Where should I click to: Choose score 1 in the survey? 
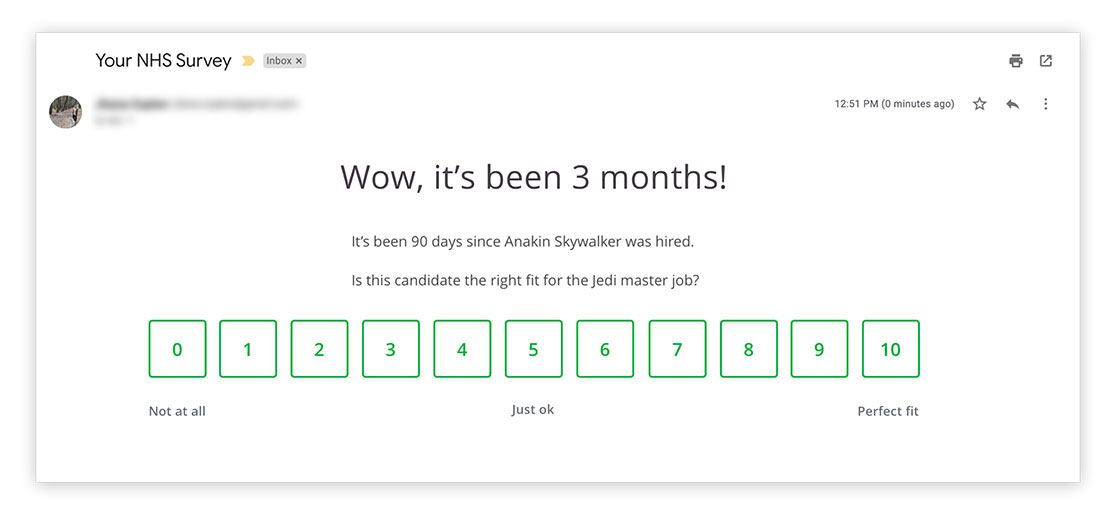(248, 349)
